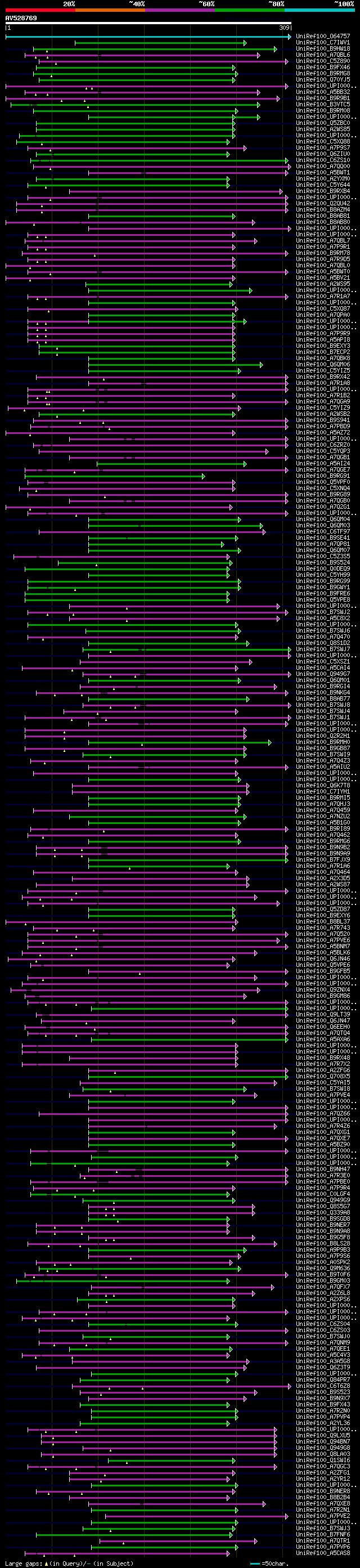Click the UniRef100_Q0DEQ9 label
360x1568 pixels.
[323, 569]
